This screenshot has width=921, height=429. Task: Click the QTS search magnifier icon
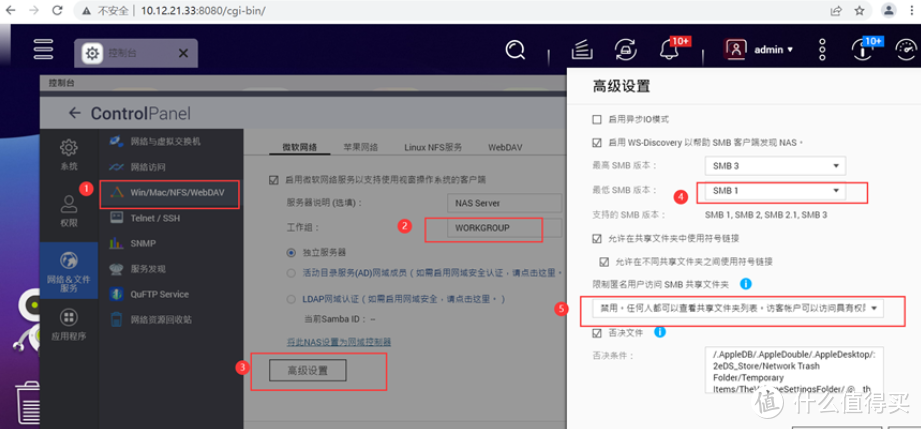pos(515,50)
